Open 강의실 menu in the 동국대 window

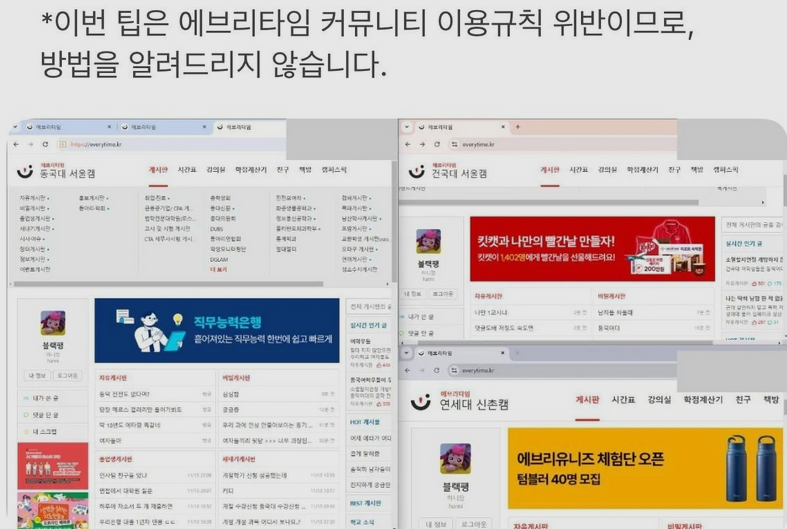click(x=216, y=170)
